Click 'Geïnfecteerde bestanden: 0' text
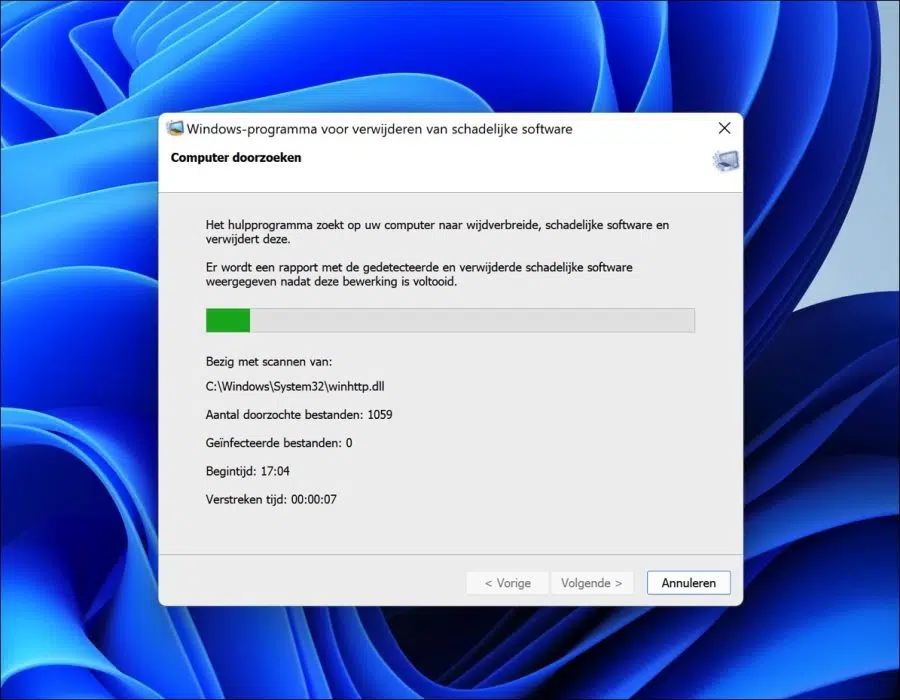900x700 pixels. [279, 442]
